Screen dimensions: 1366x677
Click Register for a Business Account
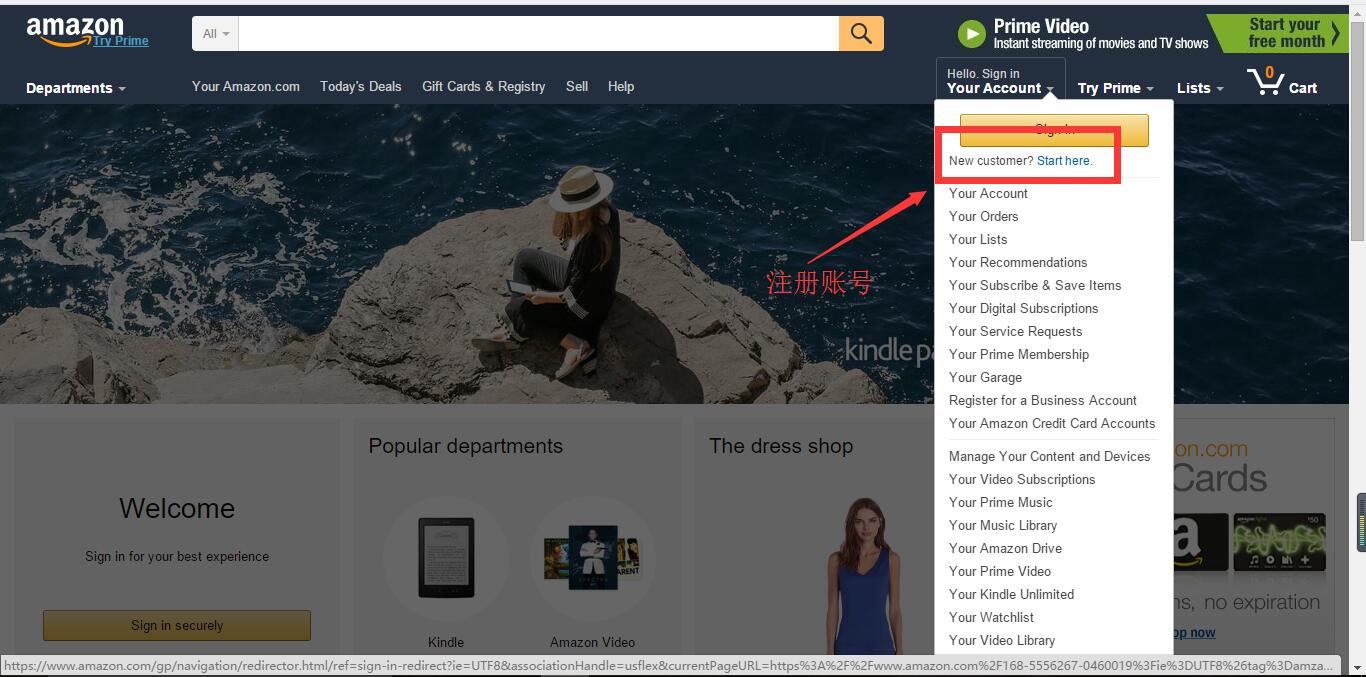pyautogui.click(x=1043, y=401)
